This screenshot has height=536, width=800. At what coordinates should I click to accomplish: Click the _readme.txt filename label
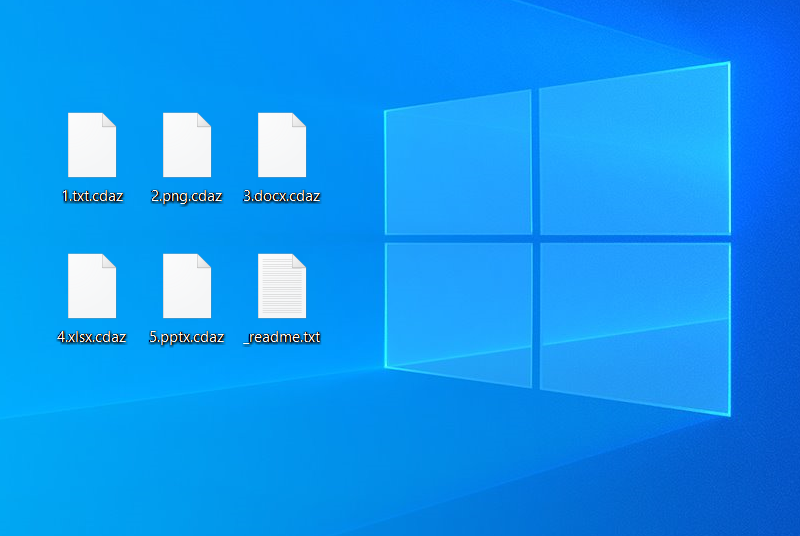[x=282, y=337]
